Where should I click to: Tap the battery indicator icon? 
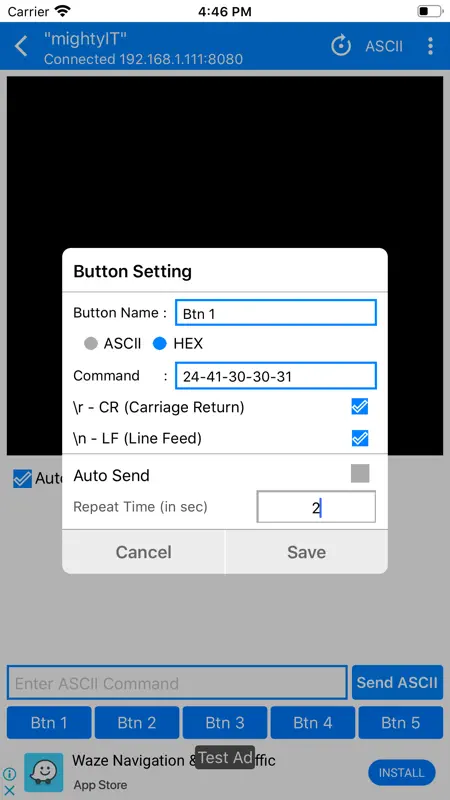point(430,11)
